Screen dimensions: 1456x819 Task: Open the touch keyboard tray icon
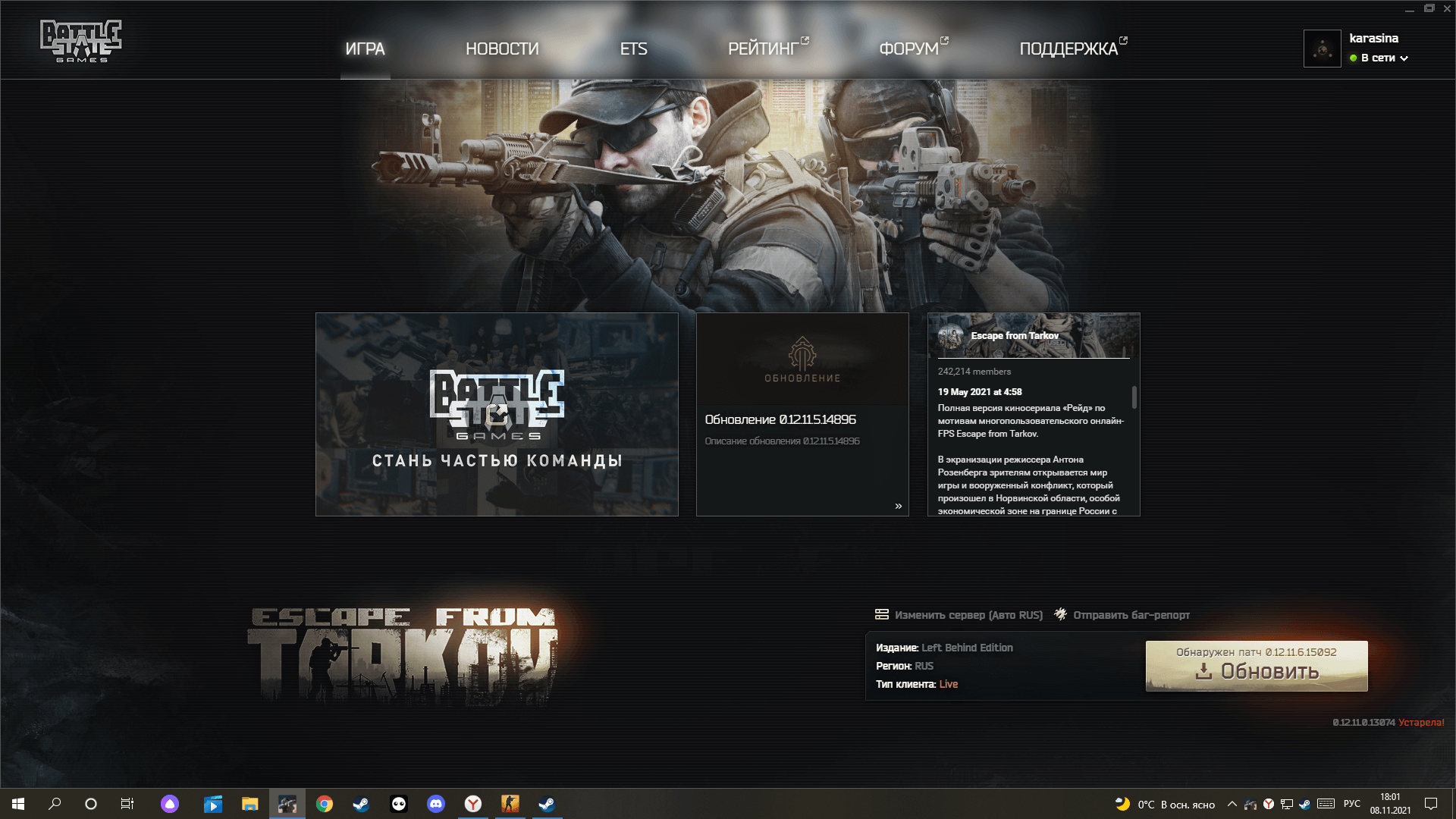pyautogui.click(x=1326, y=804)
